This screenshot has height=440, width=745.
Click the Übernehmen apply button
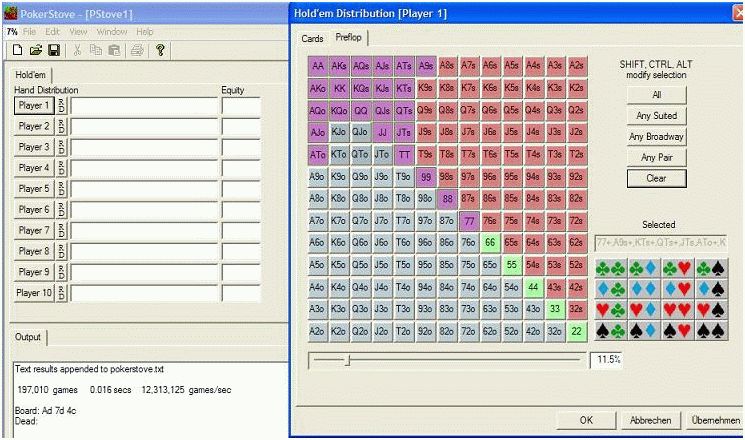(715, 420)
